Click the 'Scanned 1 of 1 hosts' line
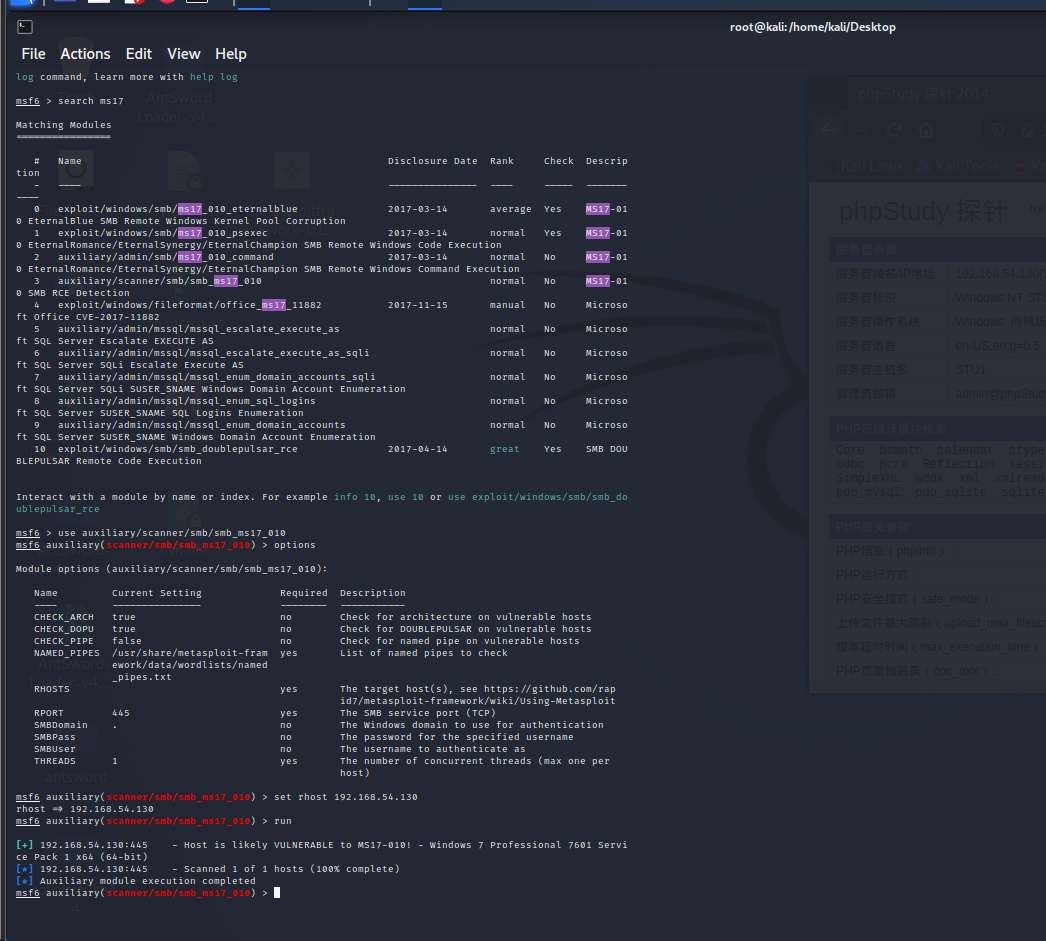The width and height of the screenshot is (1046, 941). coord(208,869)
